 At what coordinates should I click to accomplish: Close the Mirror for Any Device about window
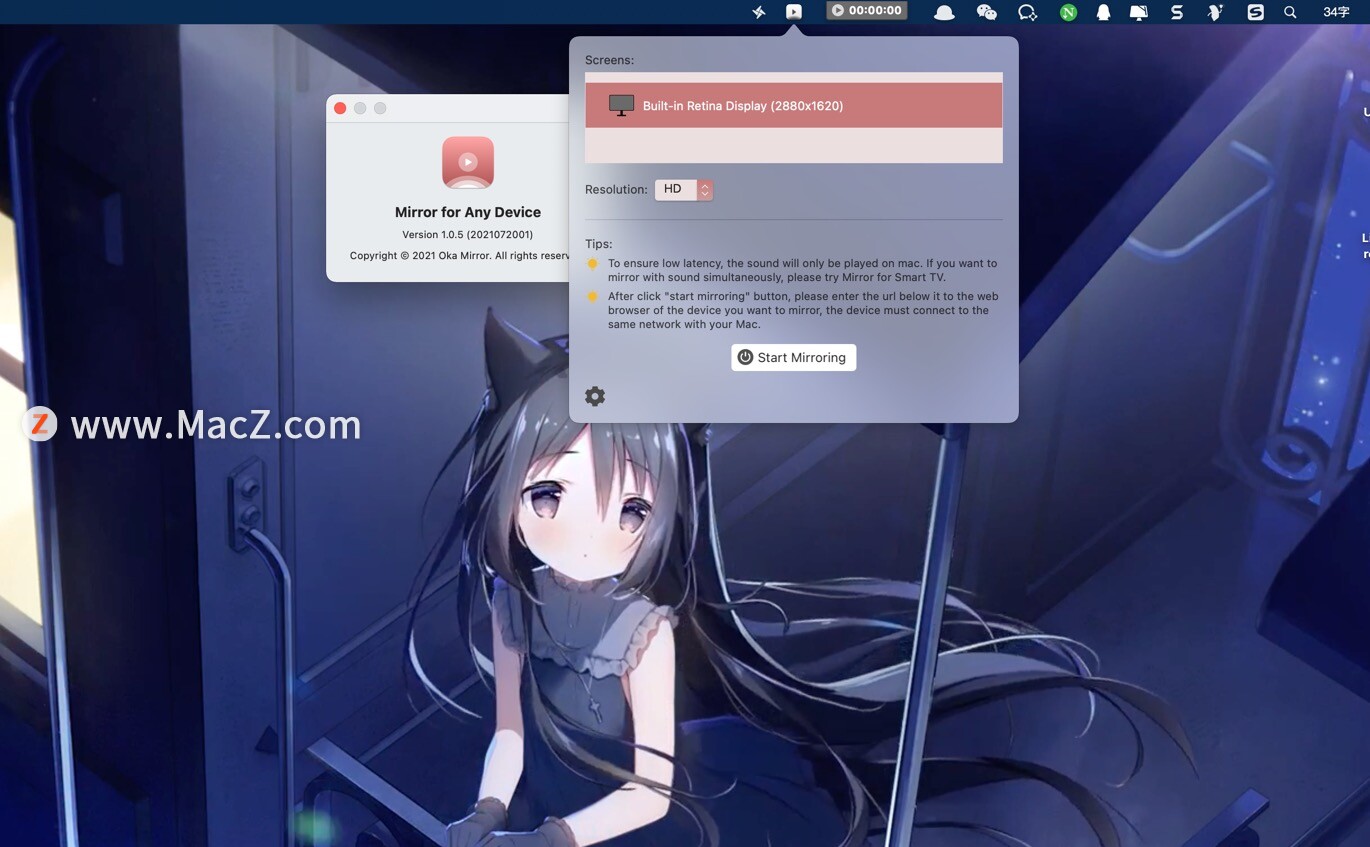pos(340,108)
